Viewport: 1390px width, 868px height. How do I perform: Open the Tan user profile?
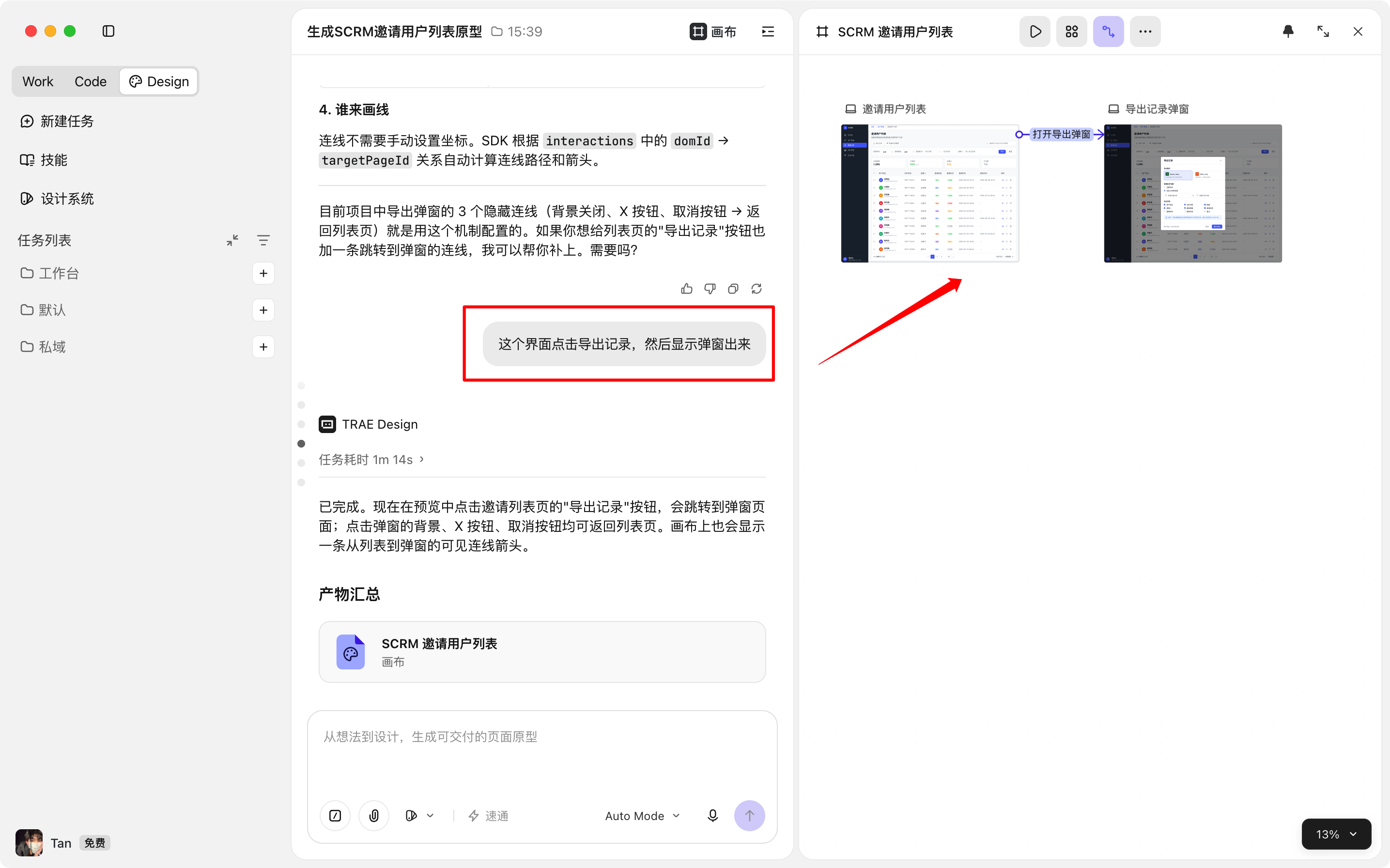point(44,843)
